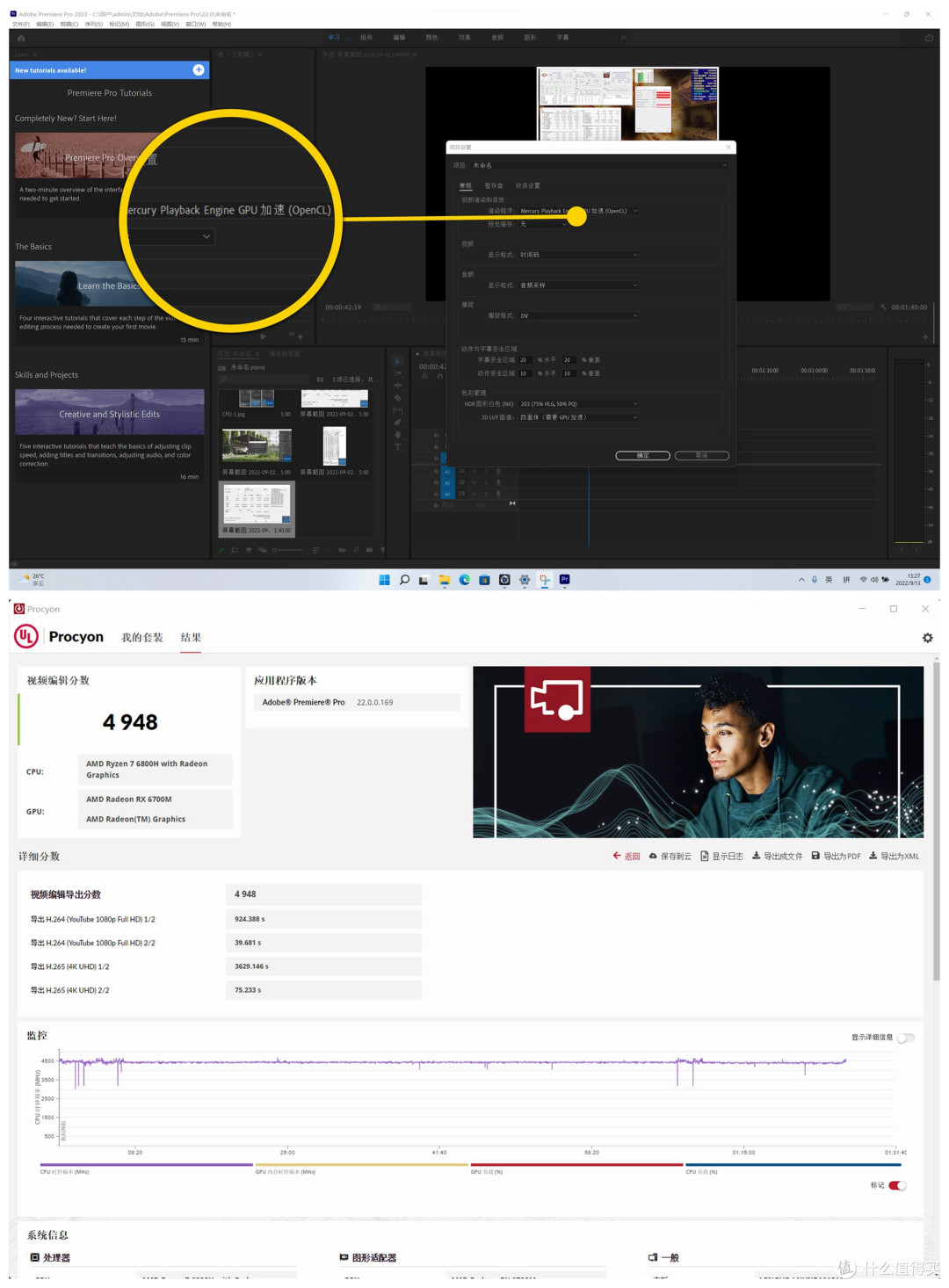Switch to the 暂存盘 tab in project settings
This screenshot has height=1288, width=949.
coord(493,185)
